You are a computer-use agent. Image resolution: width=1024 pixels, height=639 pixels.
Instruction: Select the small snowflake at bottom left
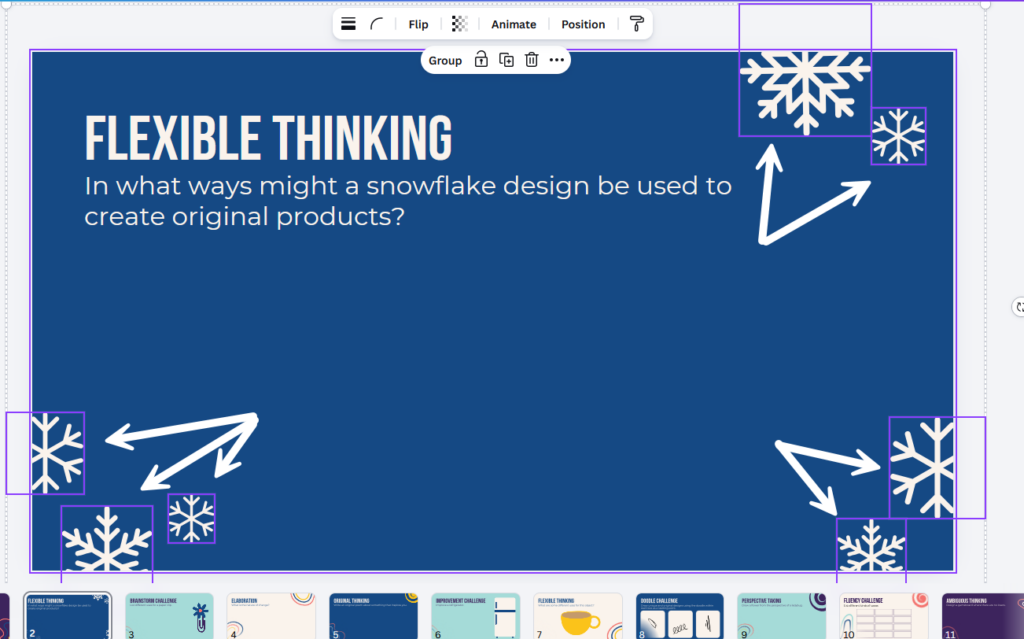(x=191, y=518)
